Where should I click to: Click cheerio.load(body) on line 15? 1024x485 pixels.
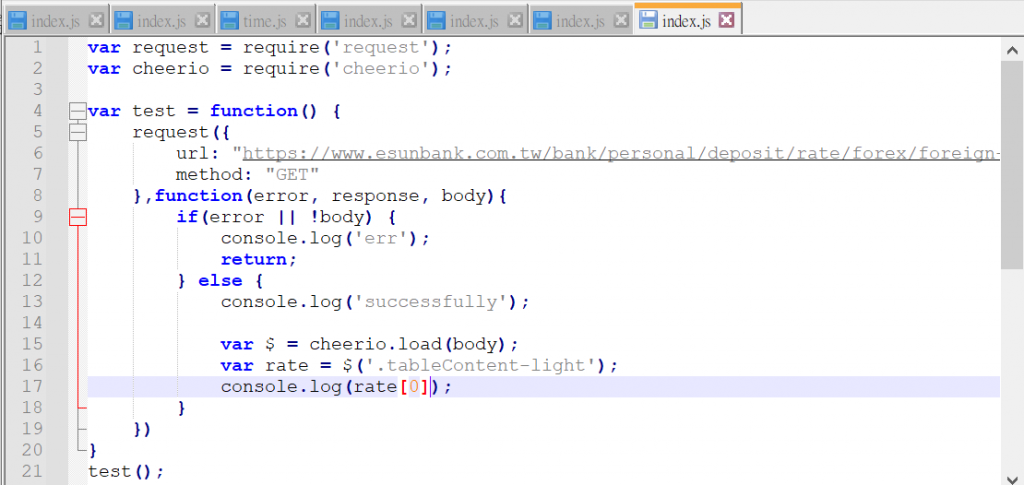pyautogui.click(x=408, y=344)
